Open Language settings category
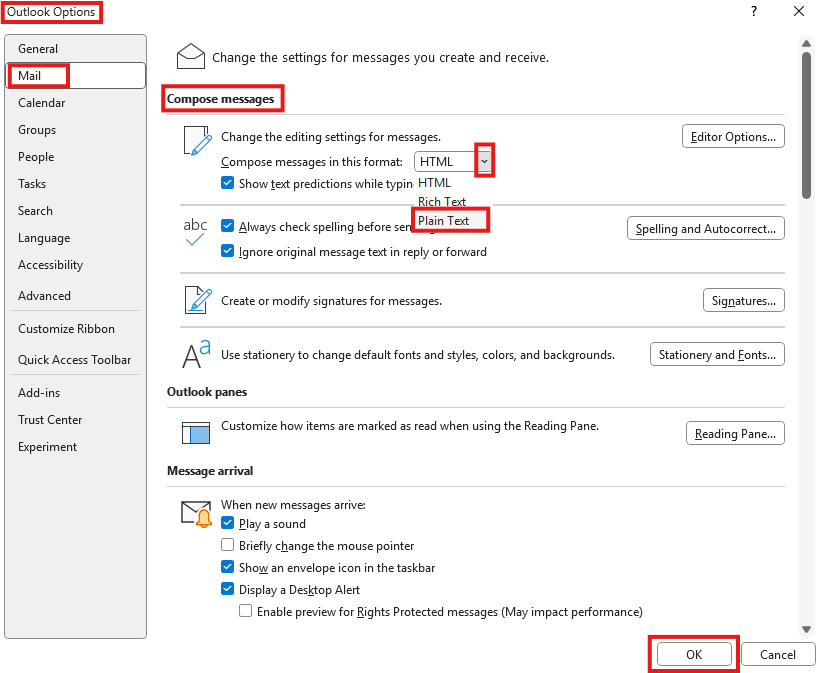 point(75,238)
